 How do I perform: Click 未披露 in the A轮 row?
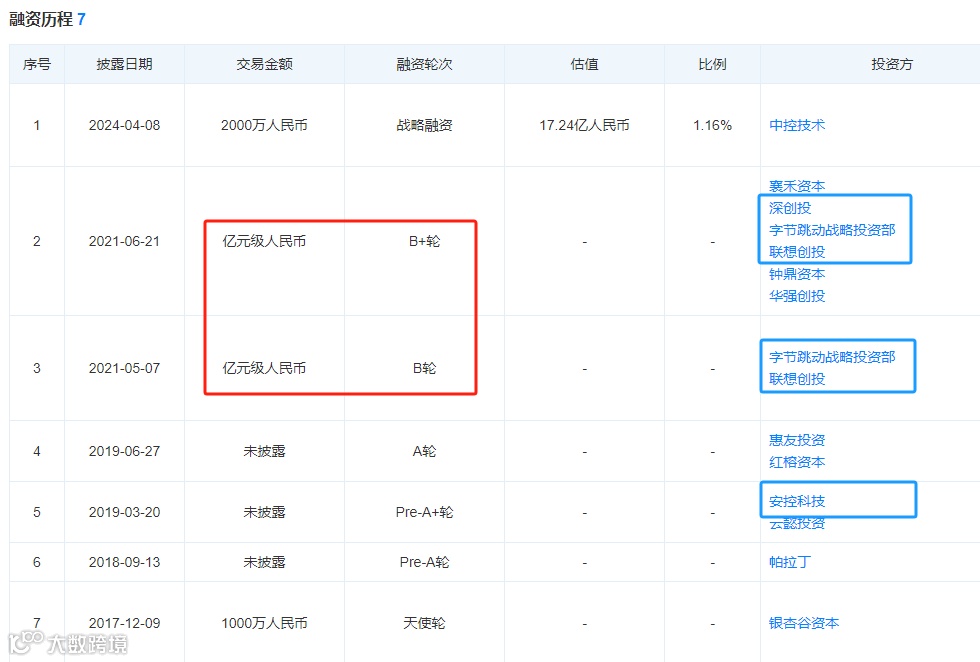(x=264, y=451)
